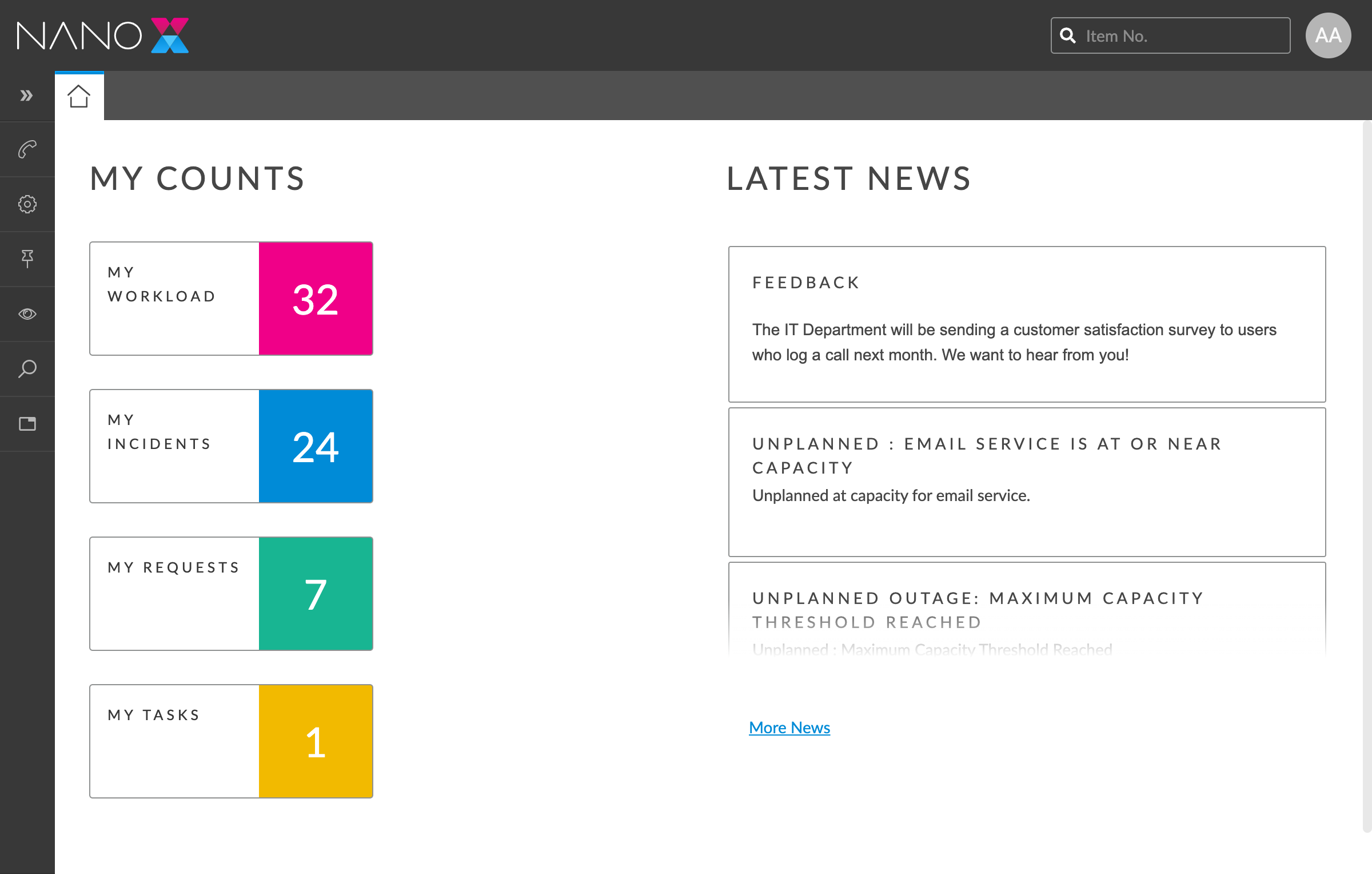Click the eye watch icon in sidebar

click(x=27, y=314)
